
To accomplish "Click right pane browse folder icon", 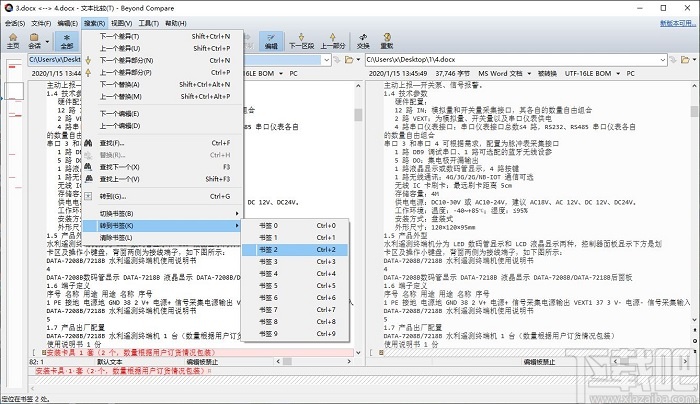I will (685, 60).
